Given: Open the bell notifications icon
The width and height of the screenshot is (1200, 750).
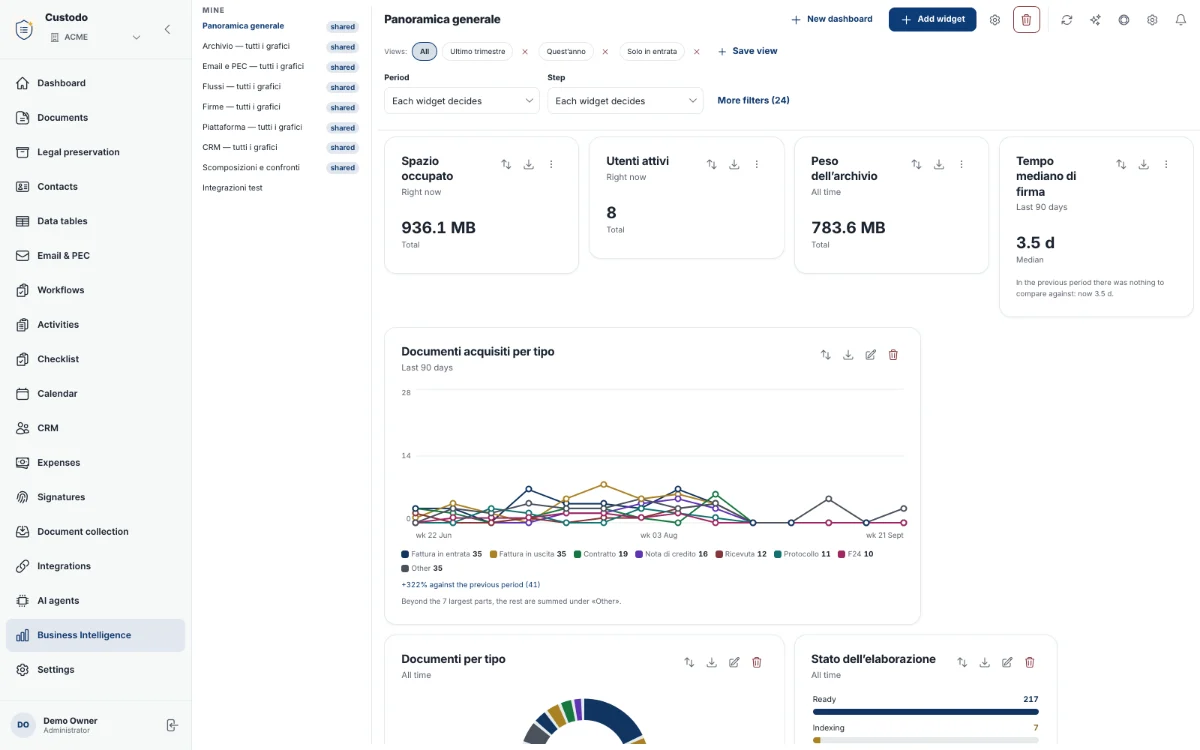Looking at the screenshot, I should click(1180, 20).
